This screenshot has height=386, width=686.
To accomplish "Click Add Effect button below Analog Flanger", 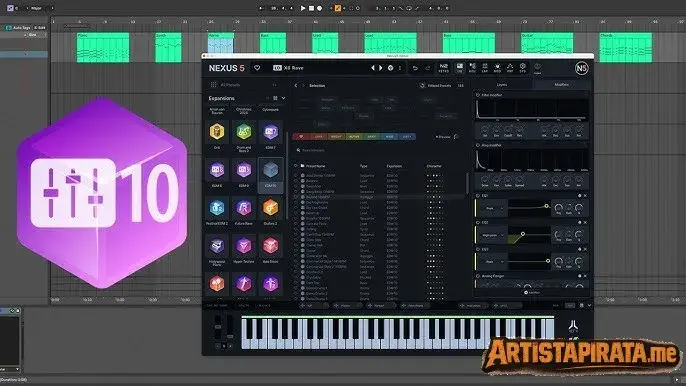I will point(532,292).
